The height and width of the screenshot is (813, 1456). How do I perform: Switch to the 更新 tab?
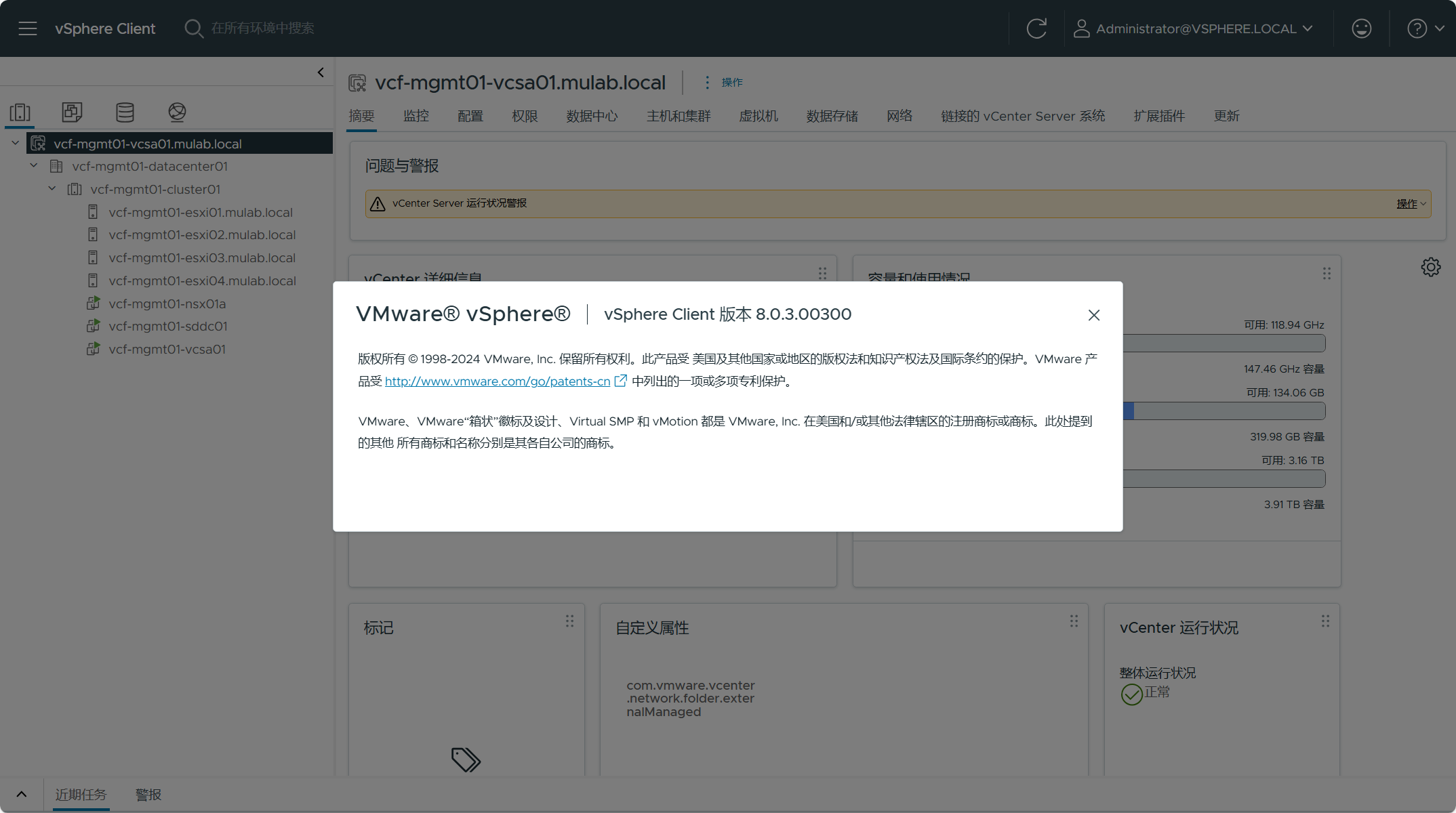pos(1226,116)
